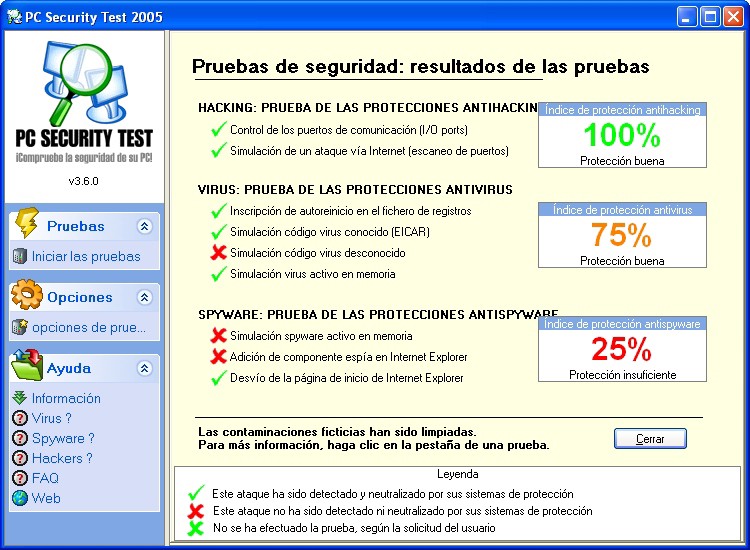Click the red X by componente espía

(x=218, y=356)
